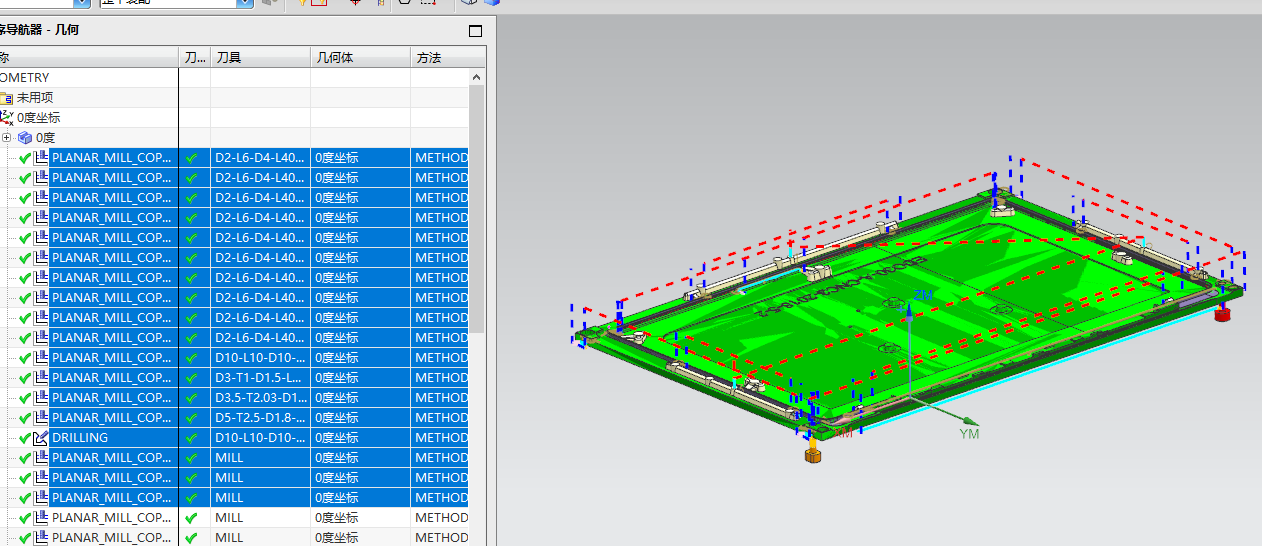Image resolution: width=1262 pixels, height=546 pixels.
Task: Click the planar mill icon in the D3-T1-D1.5 row
Action: pos(41,378)
